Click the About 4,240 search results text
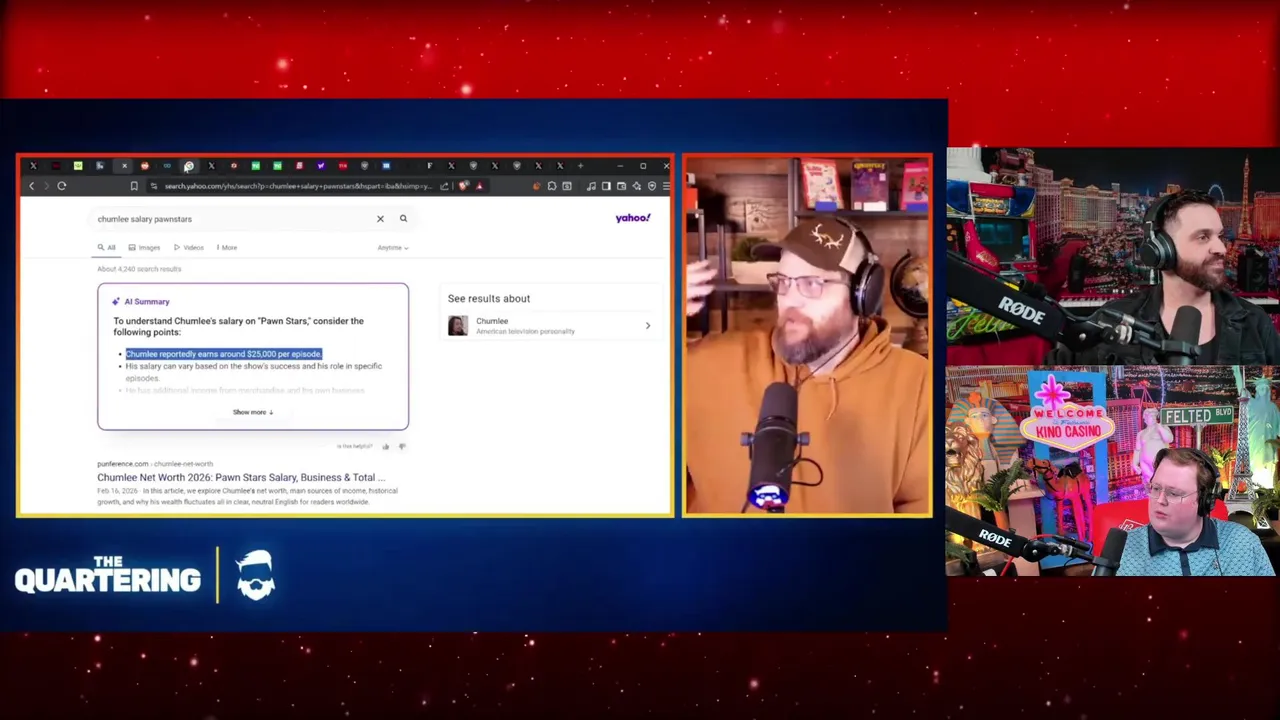 coord(139,269)
